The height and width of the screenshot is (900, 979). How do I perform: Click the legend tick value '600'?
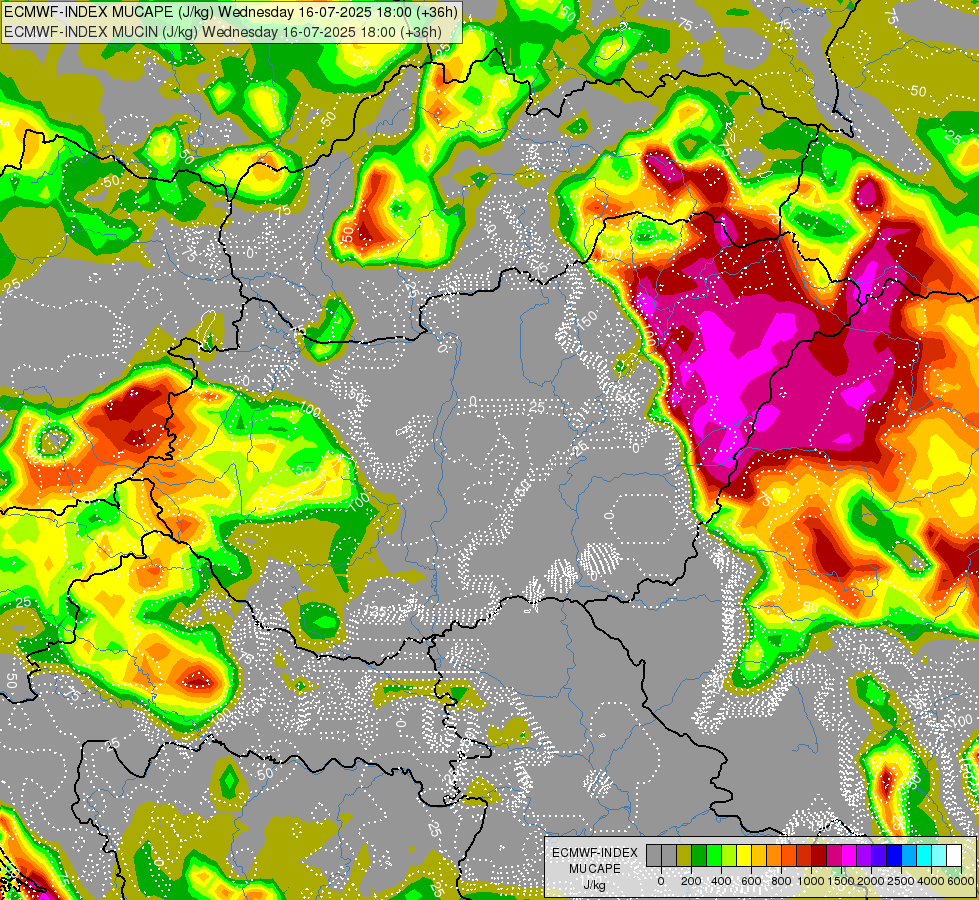[x=751, y=881]
